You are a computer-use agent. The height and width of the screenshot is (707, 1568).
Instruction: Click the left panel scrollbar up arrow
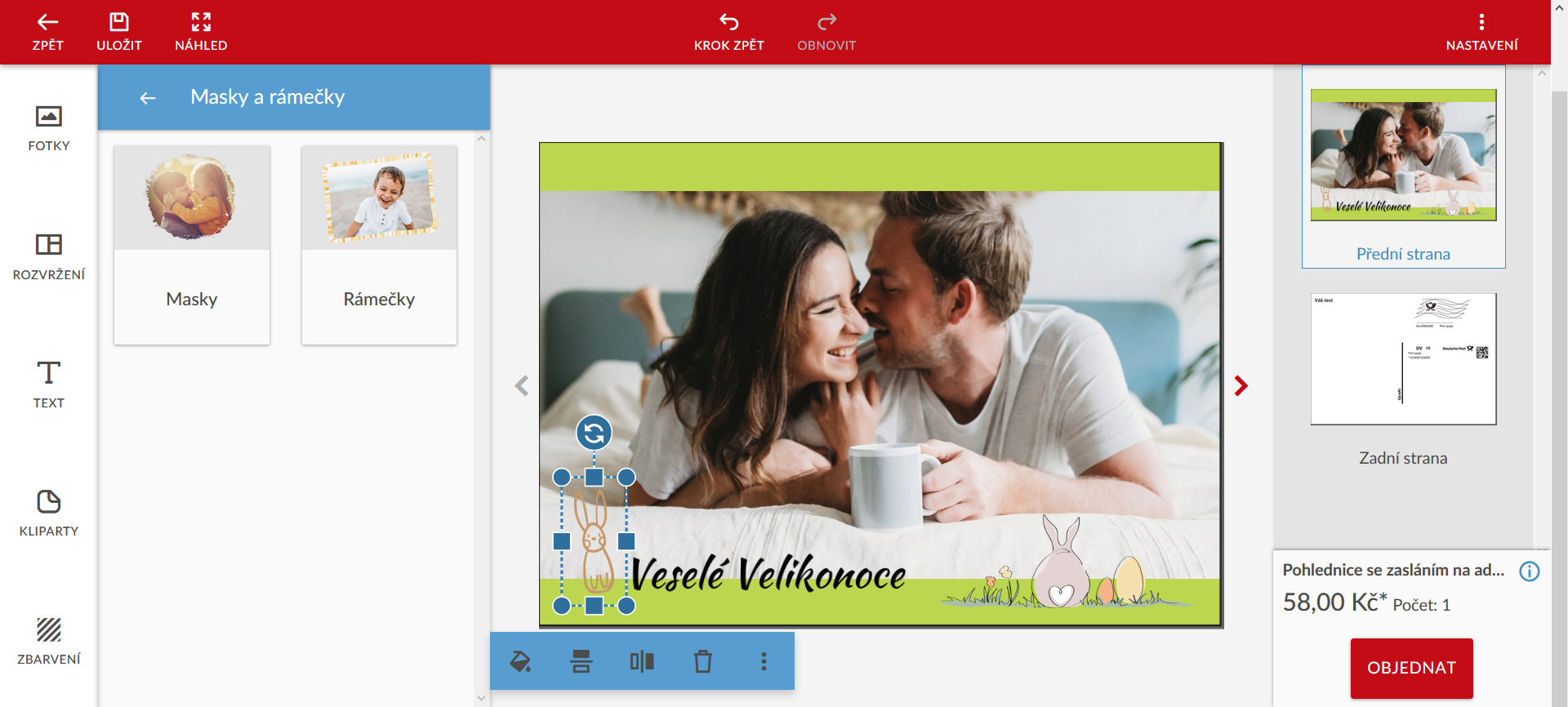pos(482,139)
